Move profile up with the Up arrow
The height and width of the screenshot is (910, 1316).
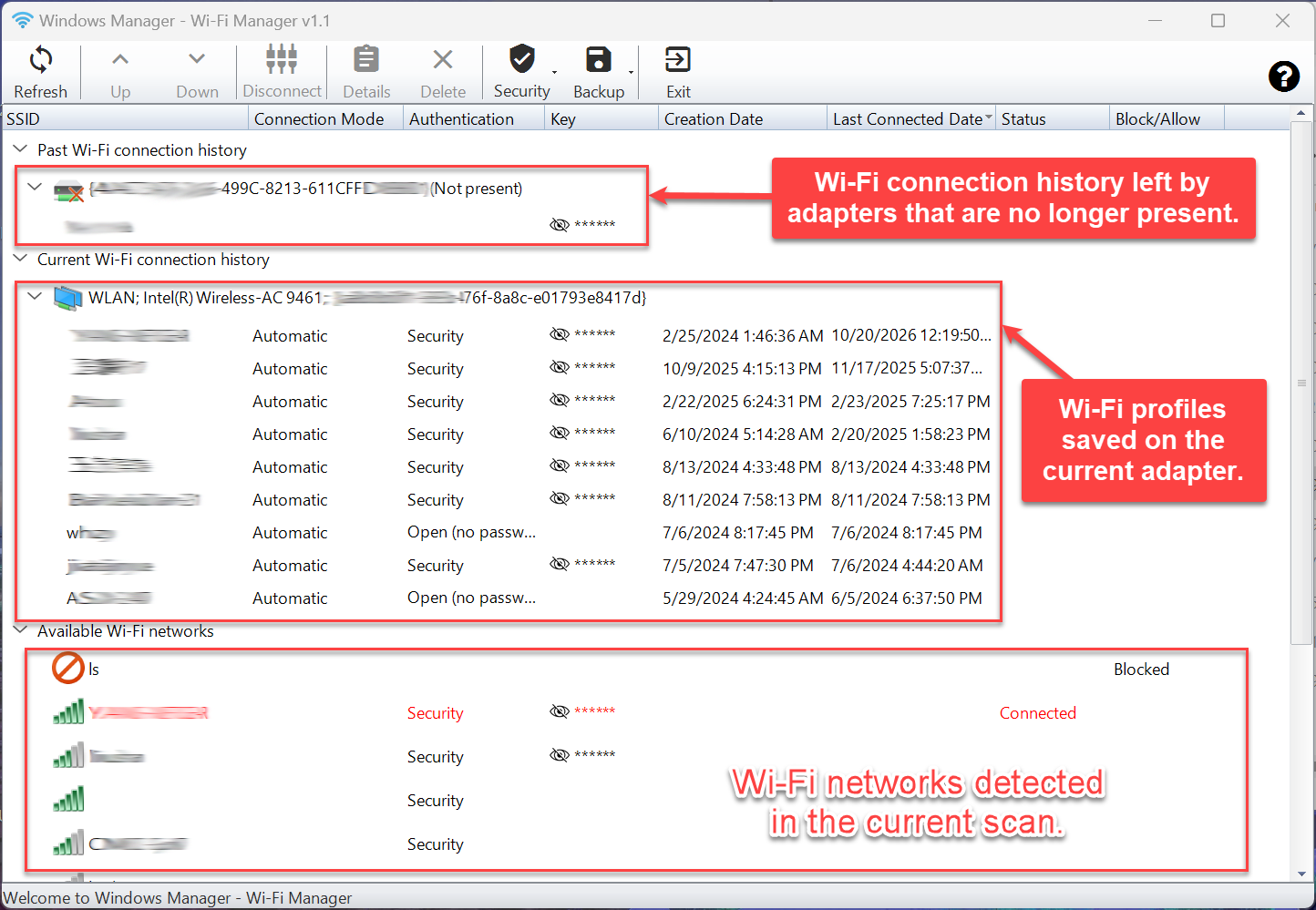pos(120,59)
